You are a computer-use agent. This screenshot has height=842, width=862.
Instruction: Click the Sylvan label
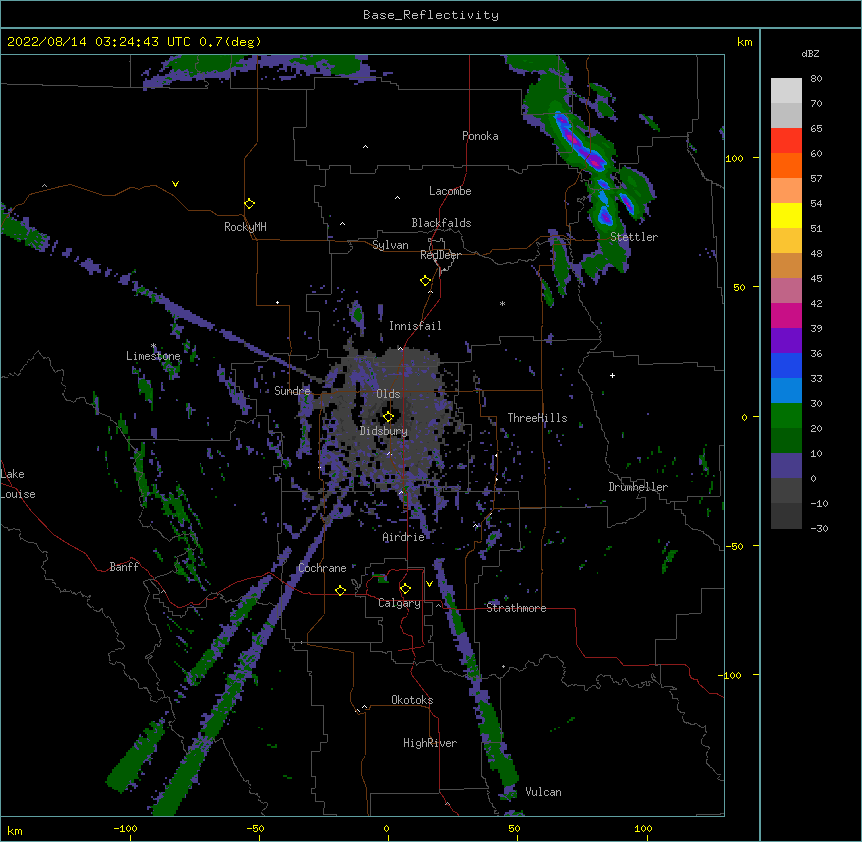390,245
